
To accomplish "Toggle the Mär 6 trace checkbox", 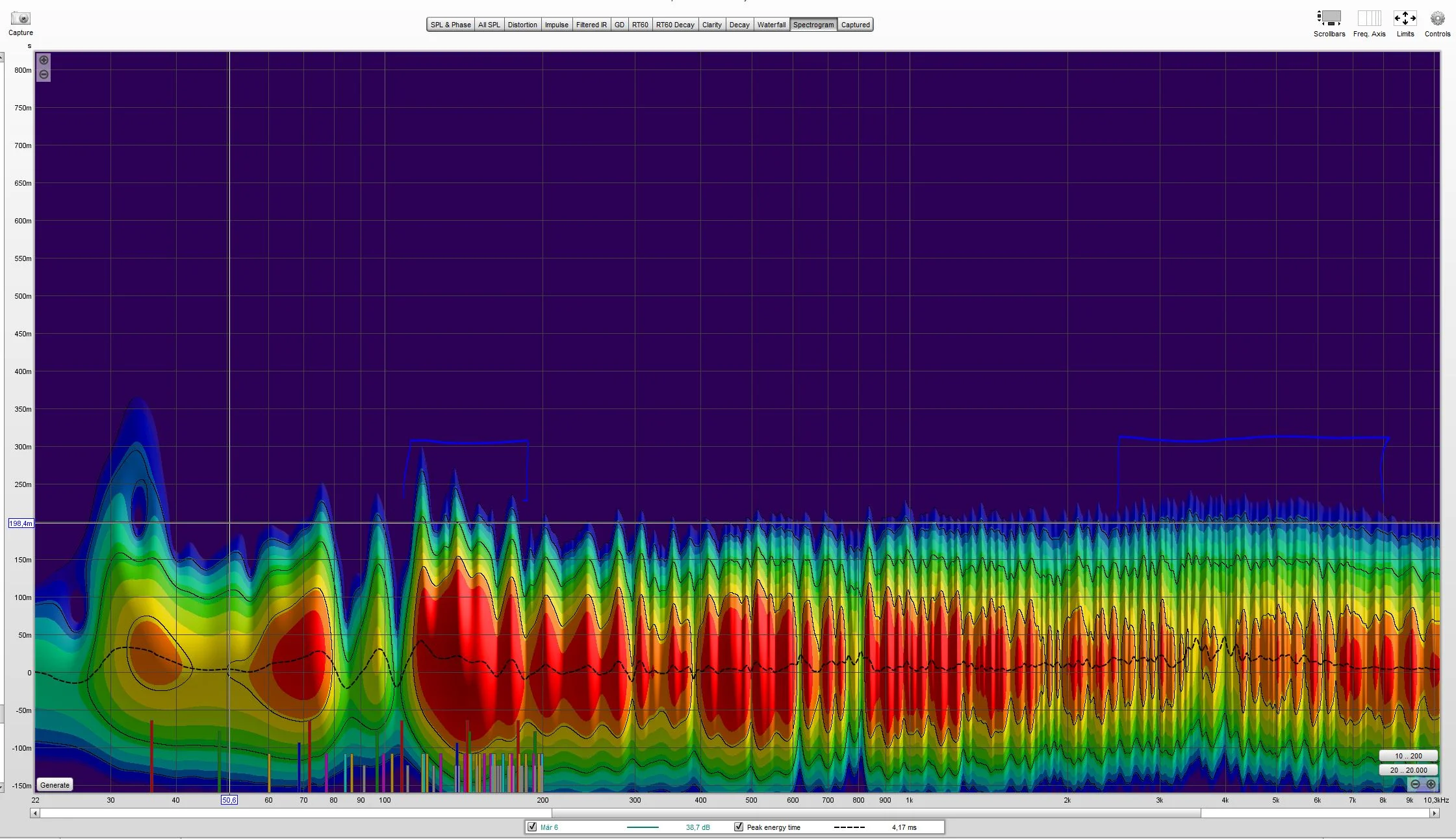I will coord(532,827).
